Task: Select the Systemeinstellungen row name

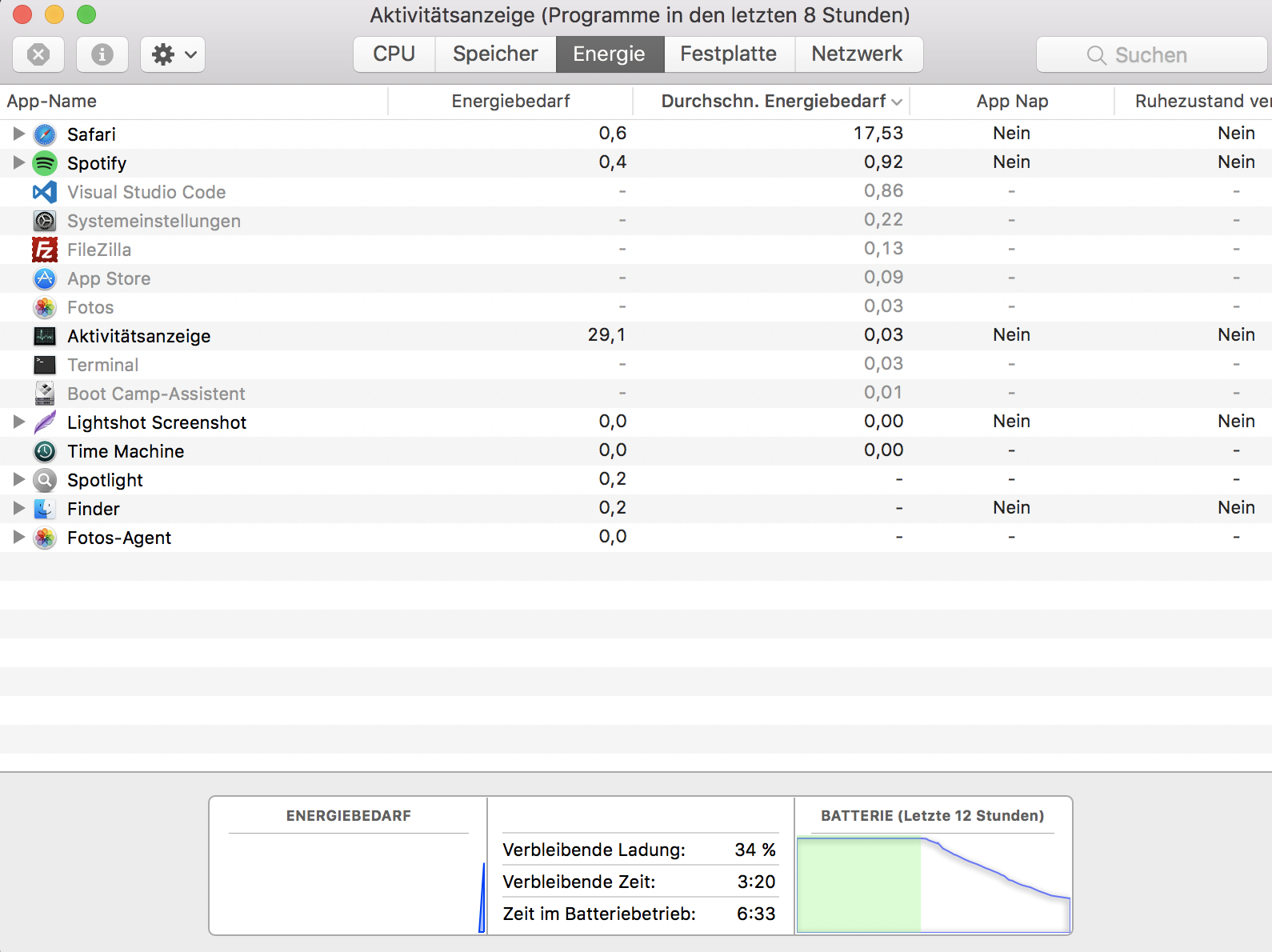Action: coord(154,222)
